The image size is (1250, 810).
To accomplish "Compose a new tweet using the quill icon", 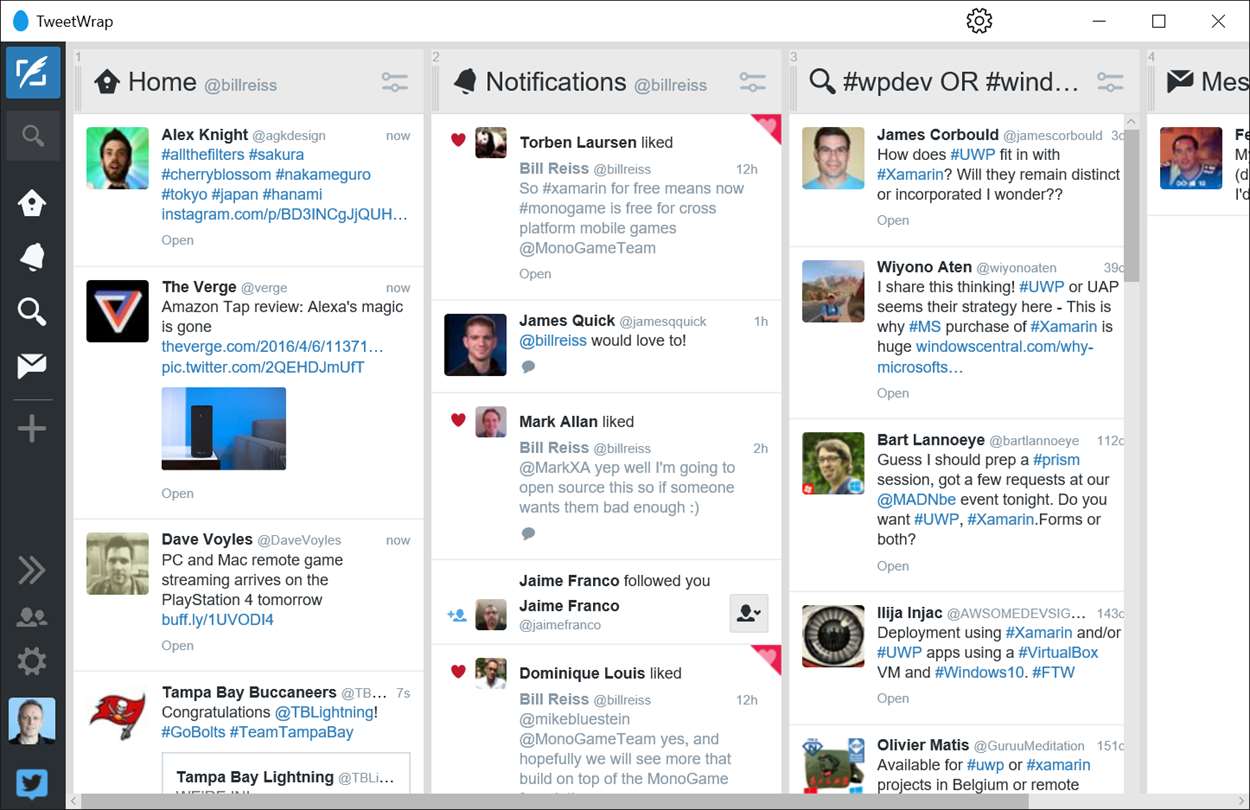I will coord(33,74).
